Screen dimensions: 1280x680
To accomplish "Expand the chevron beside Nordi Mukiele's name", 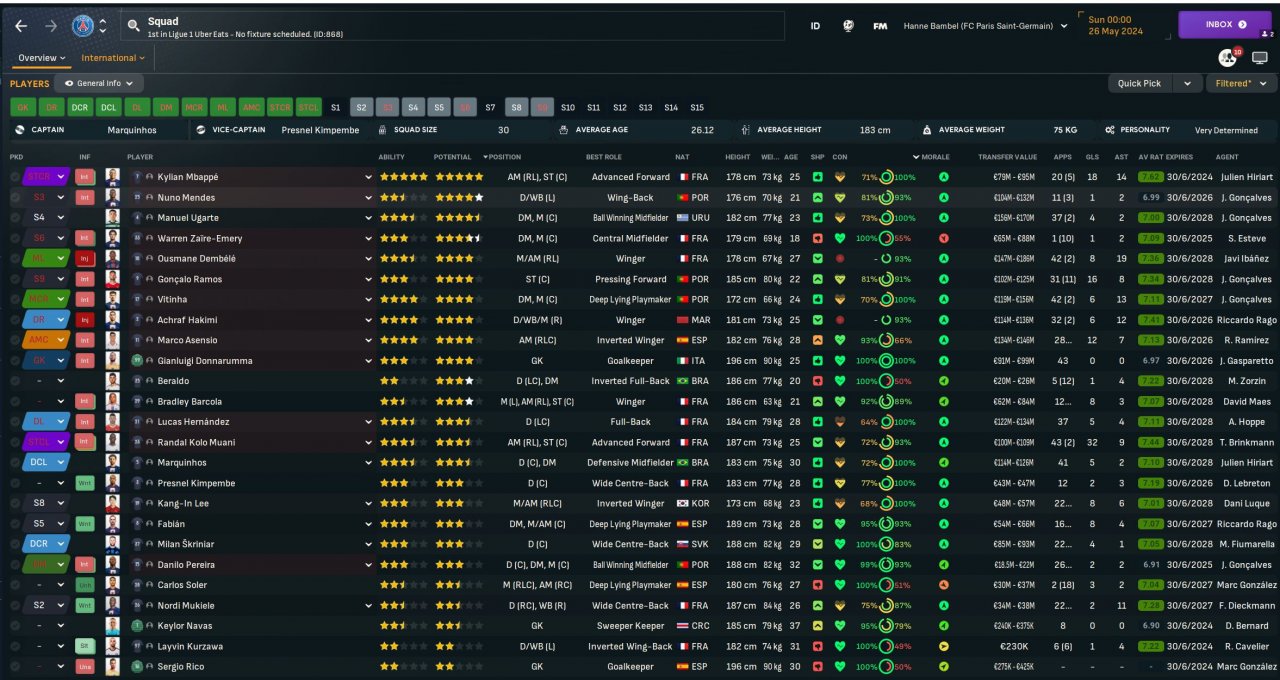I will click(x=368, y=606).
